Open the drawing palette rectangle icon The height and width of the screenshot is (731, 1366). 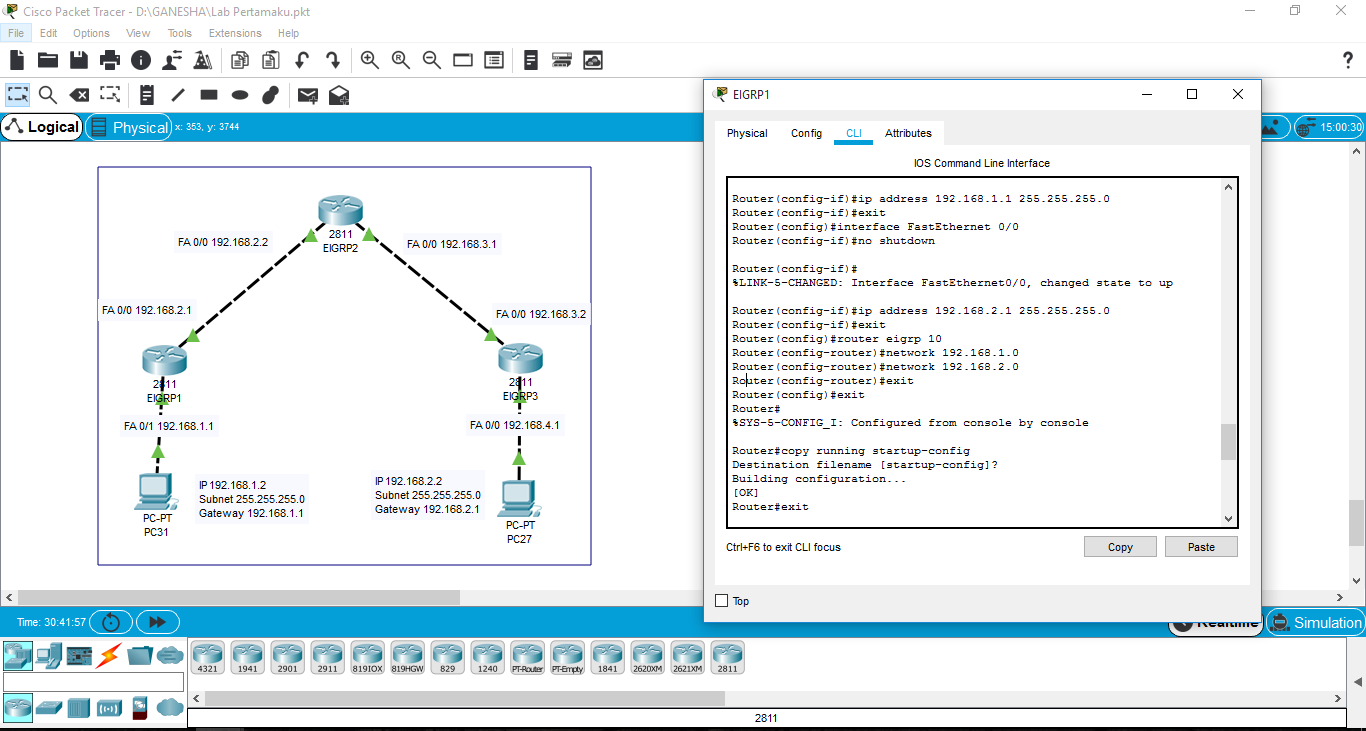click(463, 60)
